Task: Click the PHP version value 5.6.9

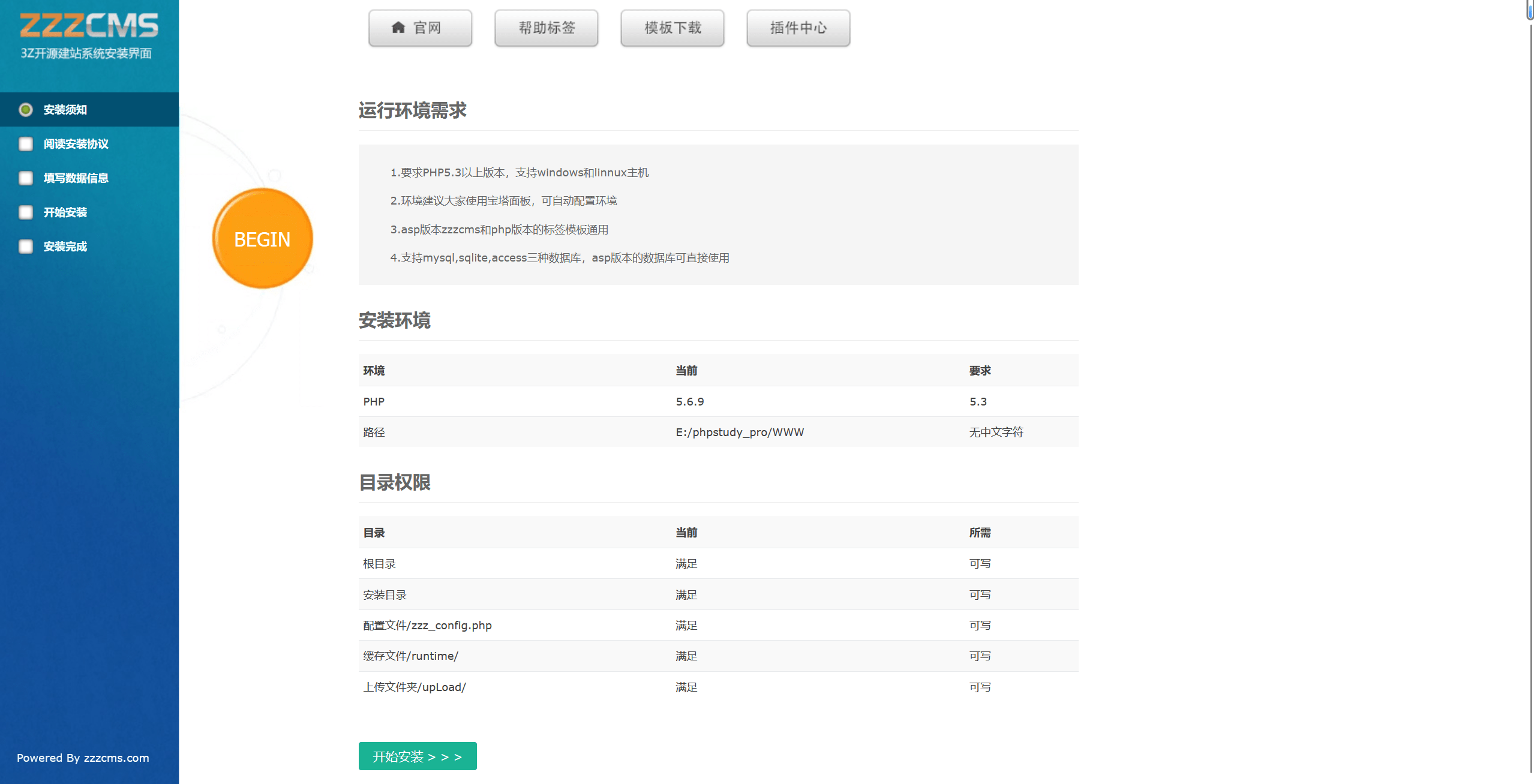Action: click(x=689, y=401)
